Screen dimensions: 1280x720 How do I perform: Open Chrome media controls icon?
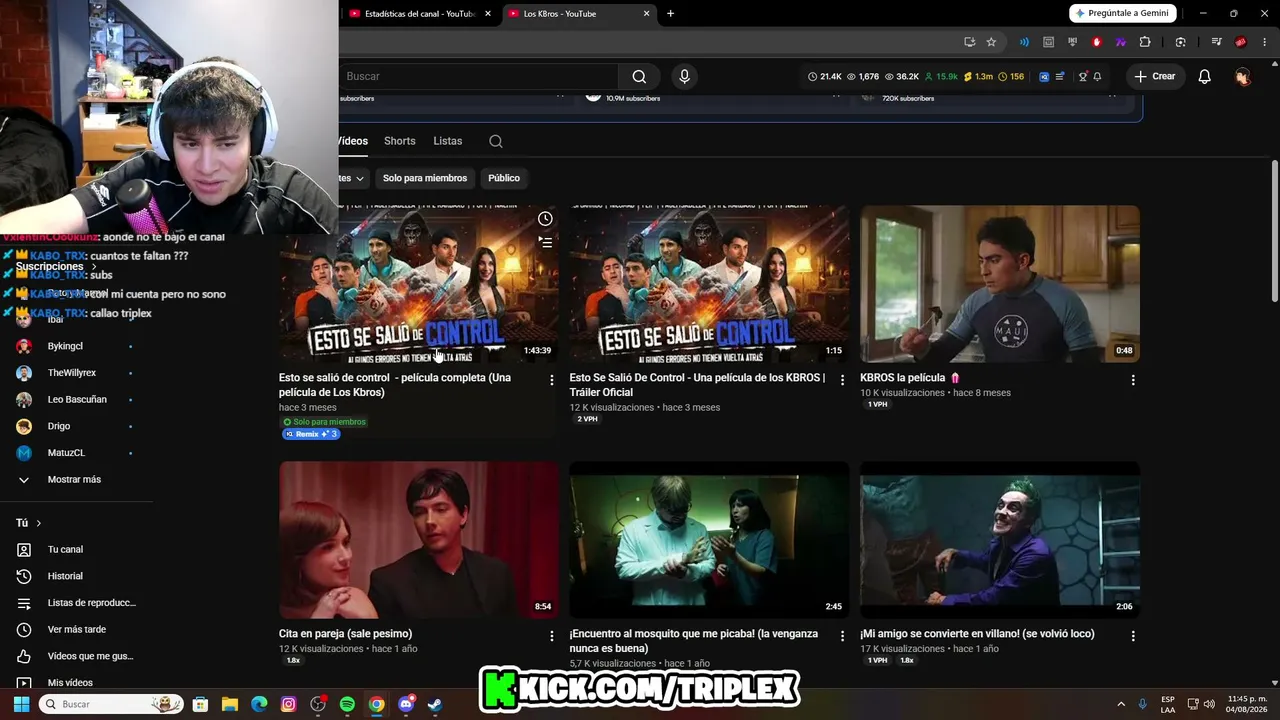[x=1216, y=42]
